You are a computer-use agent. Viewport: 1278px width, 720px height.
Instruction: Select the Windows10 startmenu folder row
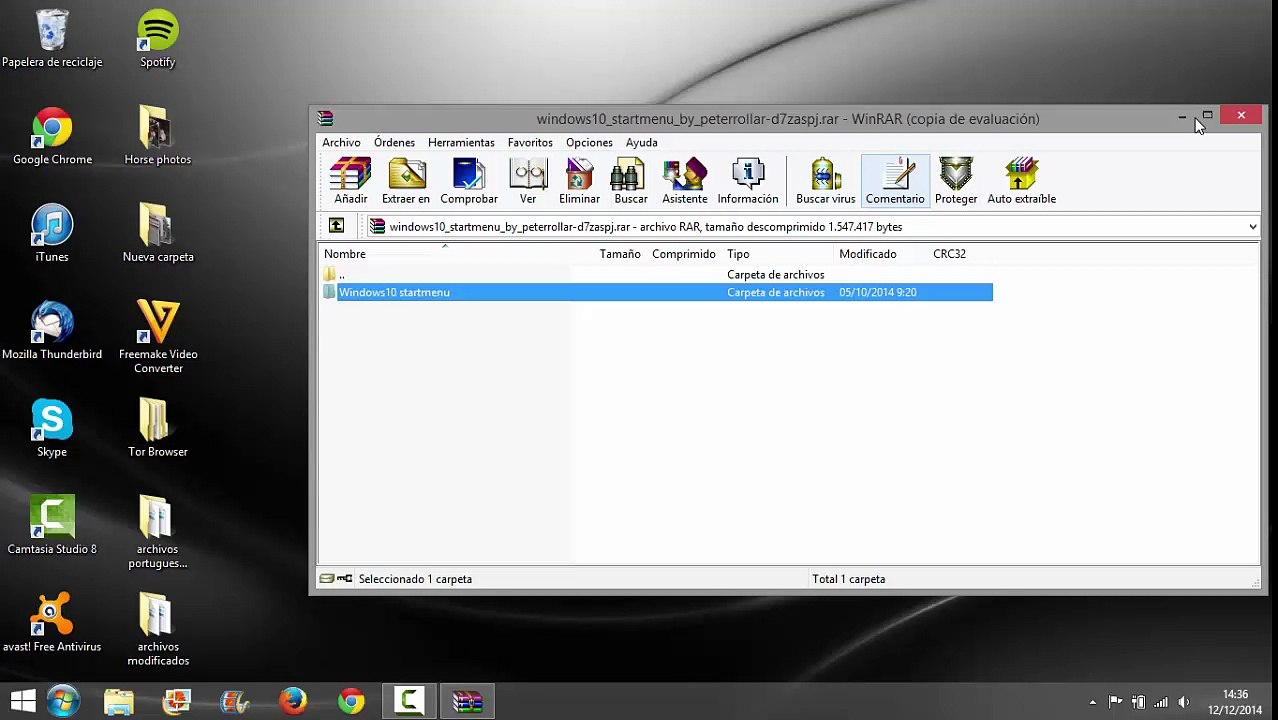[x=656, y=292]
